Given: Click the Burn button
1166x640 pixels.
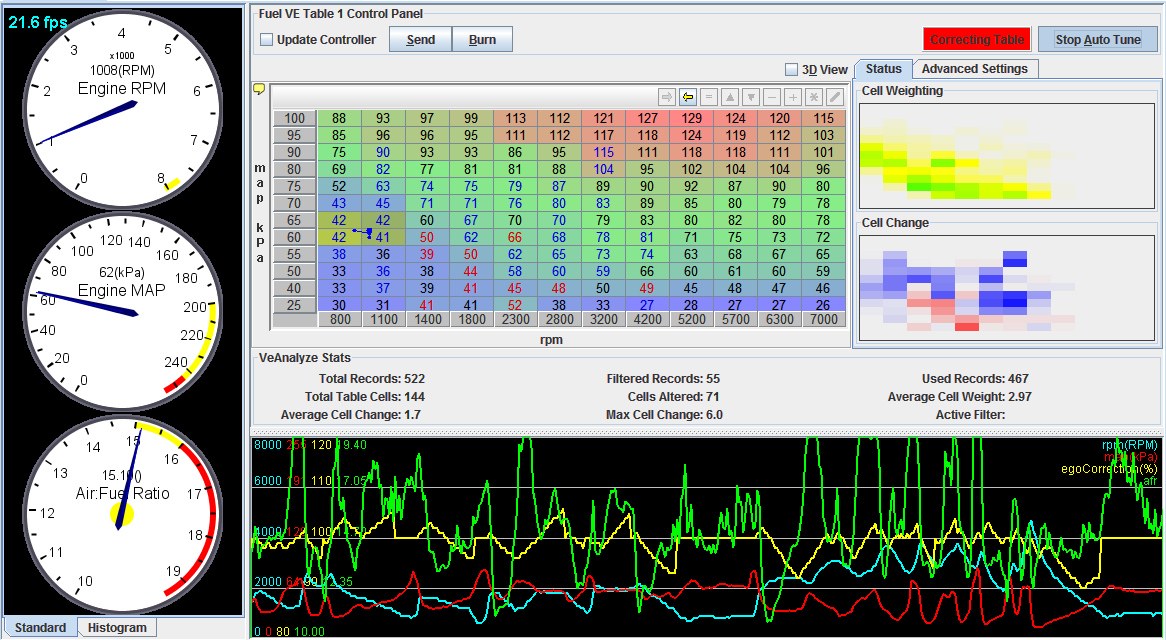Looking at the screenshot, I should tap(481, 39).
